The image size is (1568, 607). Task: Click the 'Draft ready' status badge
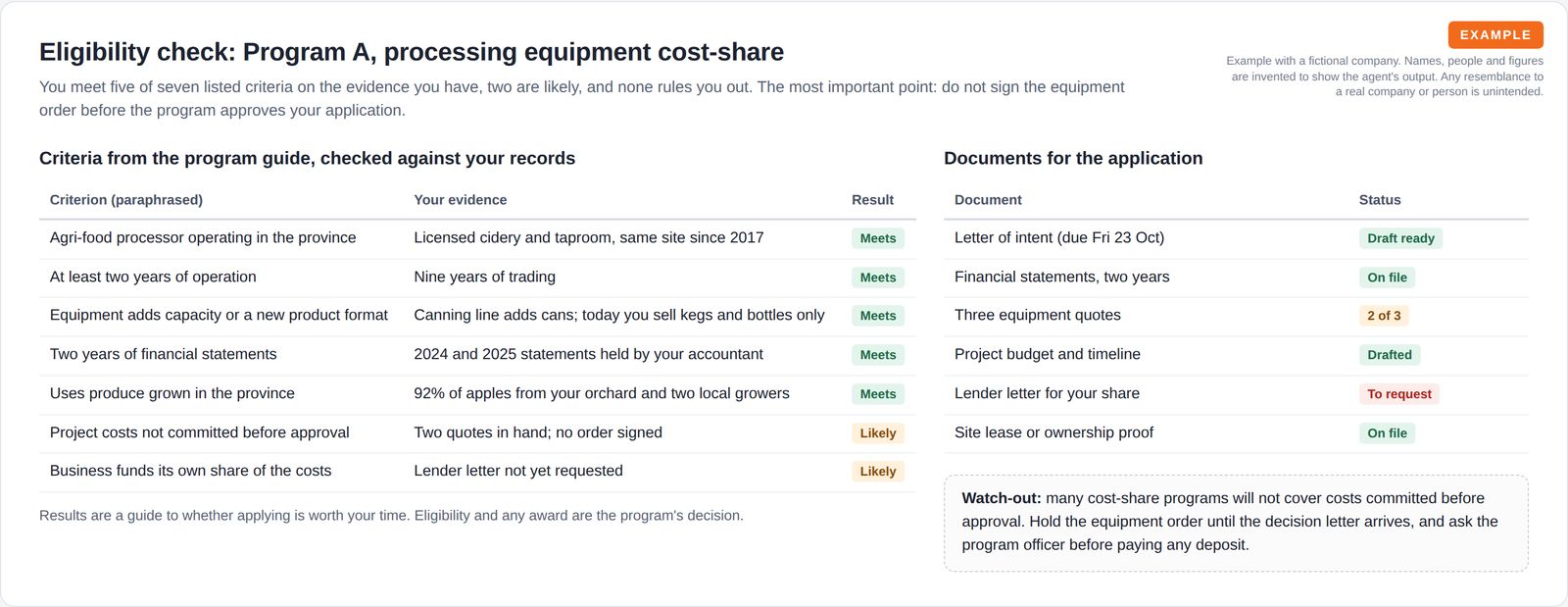[x=1400, y=238]
